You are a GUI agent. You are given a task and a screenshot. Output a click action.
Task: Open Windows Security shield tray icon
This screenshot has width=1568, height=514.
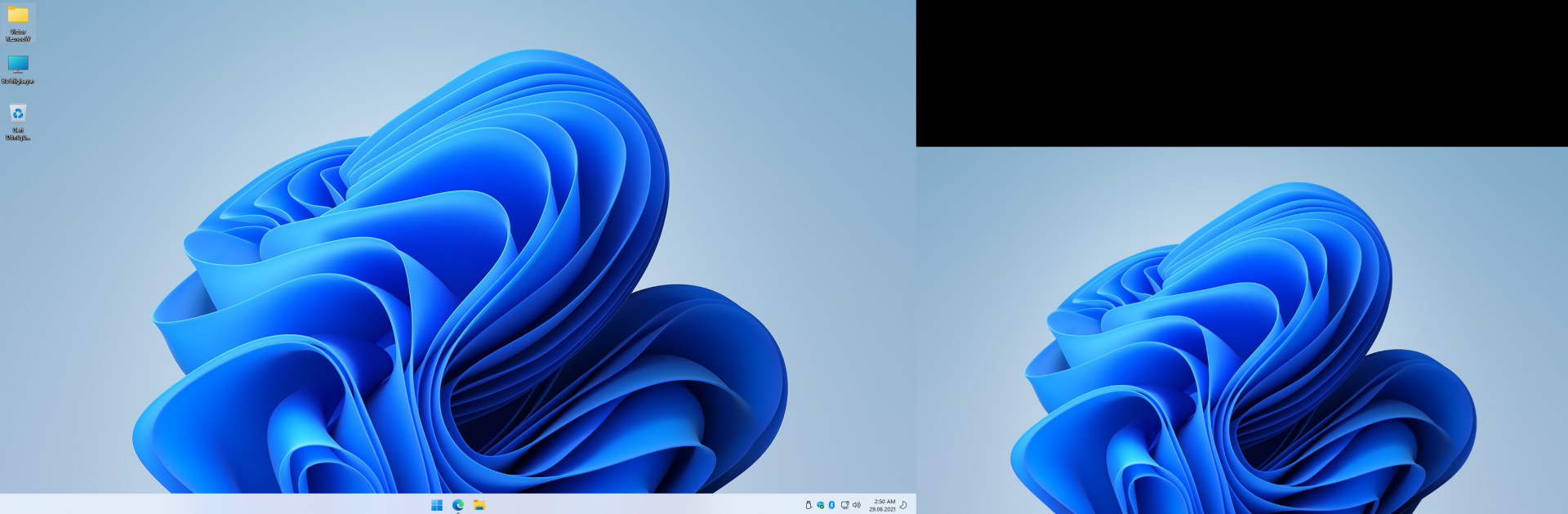pos(820,505)
